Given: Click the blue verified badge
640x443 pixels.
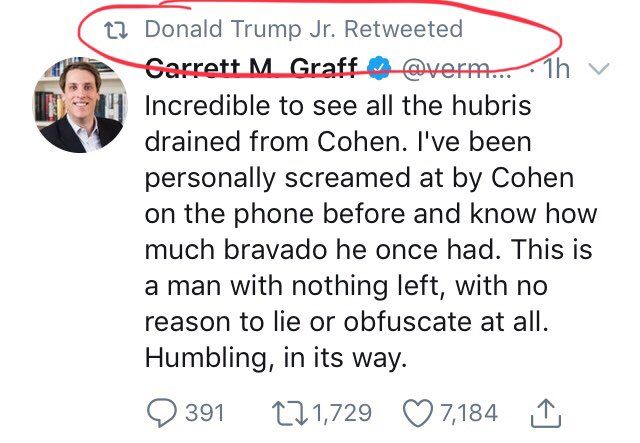Looking at the screenshot, I should pos(378,71).
